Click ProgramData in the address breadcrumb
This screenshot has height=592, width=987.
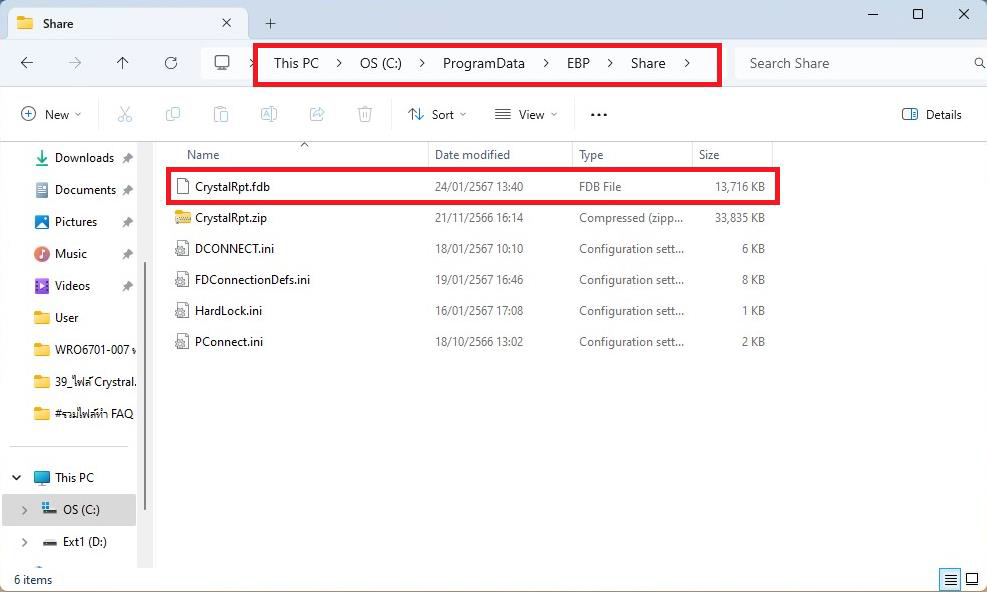point(483,63)
